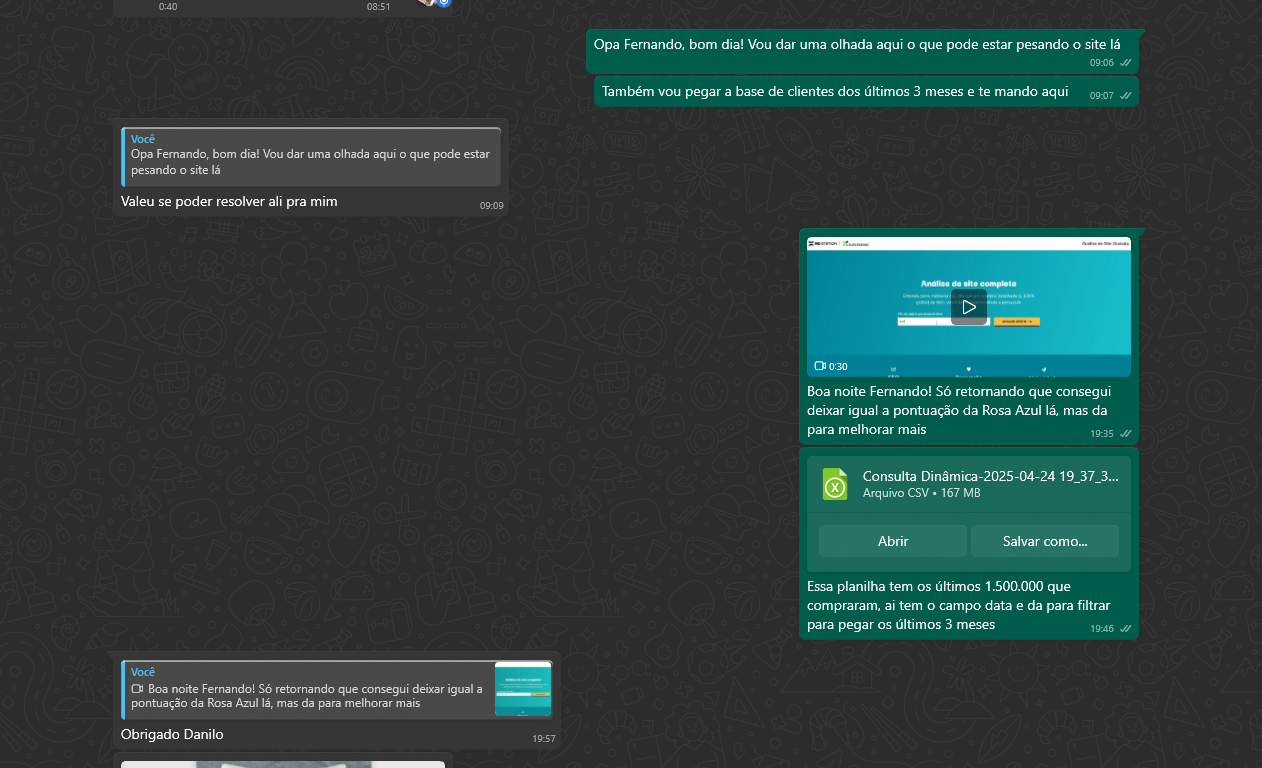The image size is (1262, 768).
Task: Click the 'Arquivo CSV • 167 MB' label
Action: (x=921, y=493)
